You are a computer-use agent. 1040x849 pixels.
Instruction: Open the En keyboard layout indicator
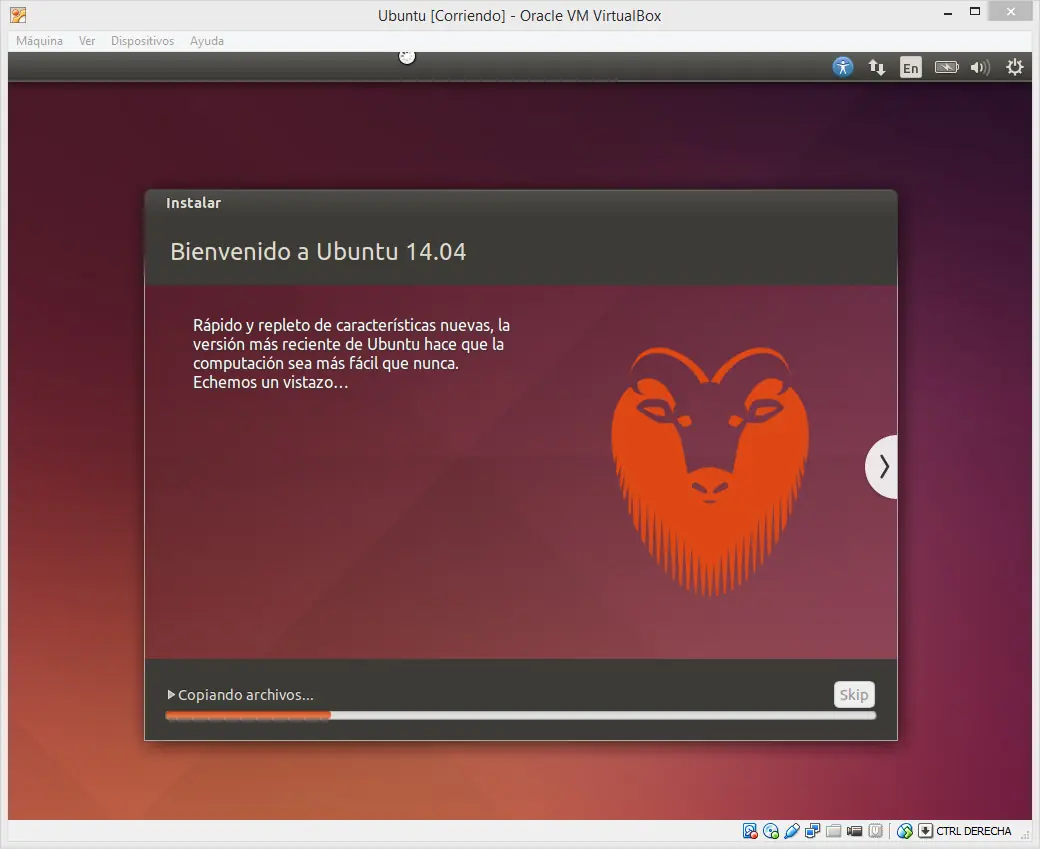point(911,68)
